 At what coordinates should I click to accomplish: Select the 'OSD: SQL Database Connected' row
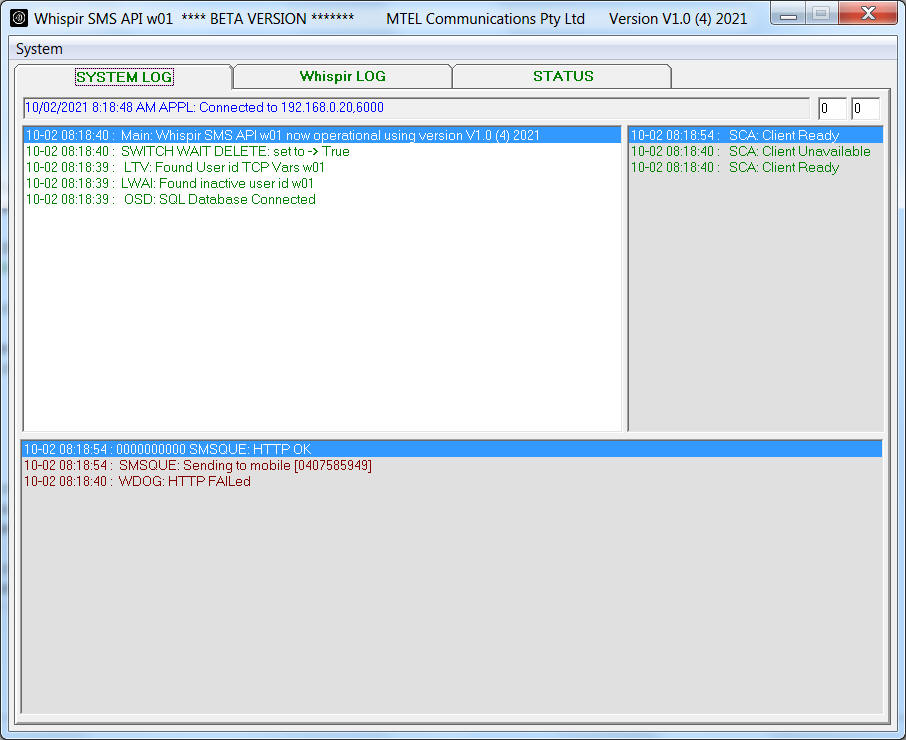(x=322, y=200)
